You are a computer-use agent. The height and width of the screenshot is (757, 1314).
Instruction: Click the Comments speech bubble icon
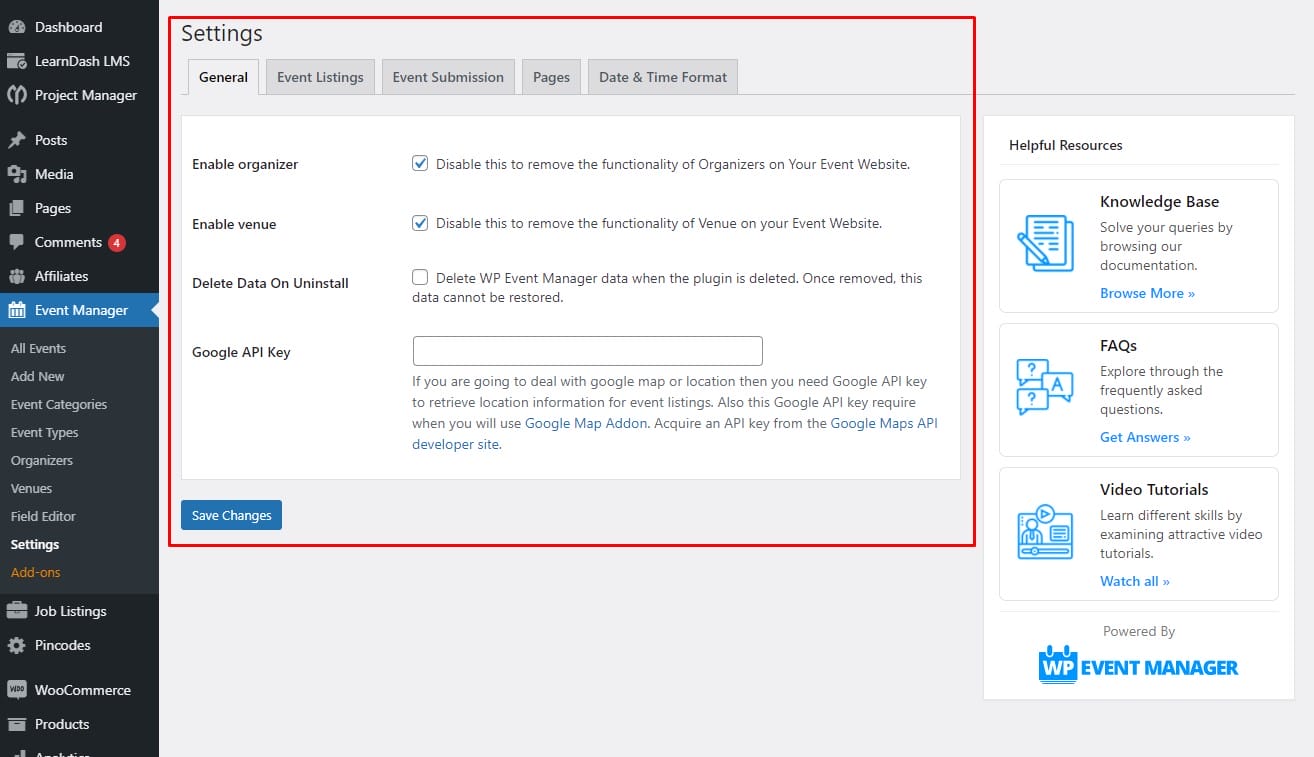(17, 242)
